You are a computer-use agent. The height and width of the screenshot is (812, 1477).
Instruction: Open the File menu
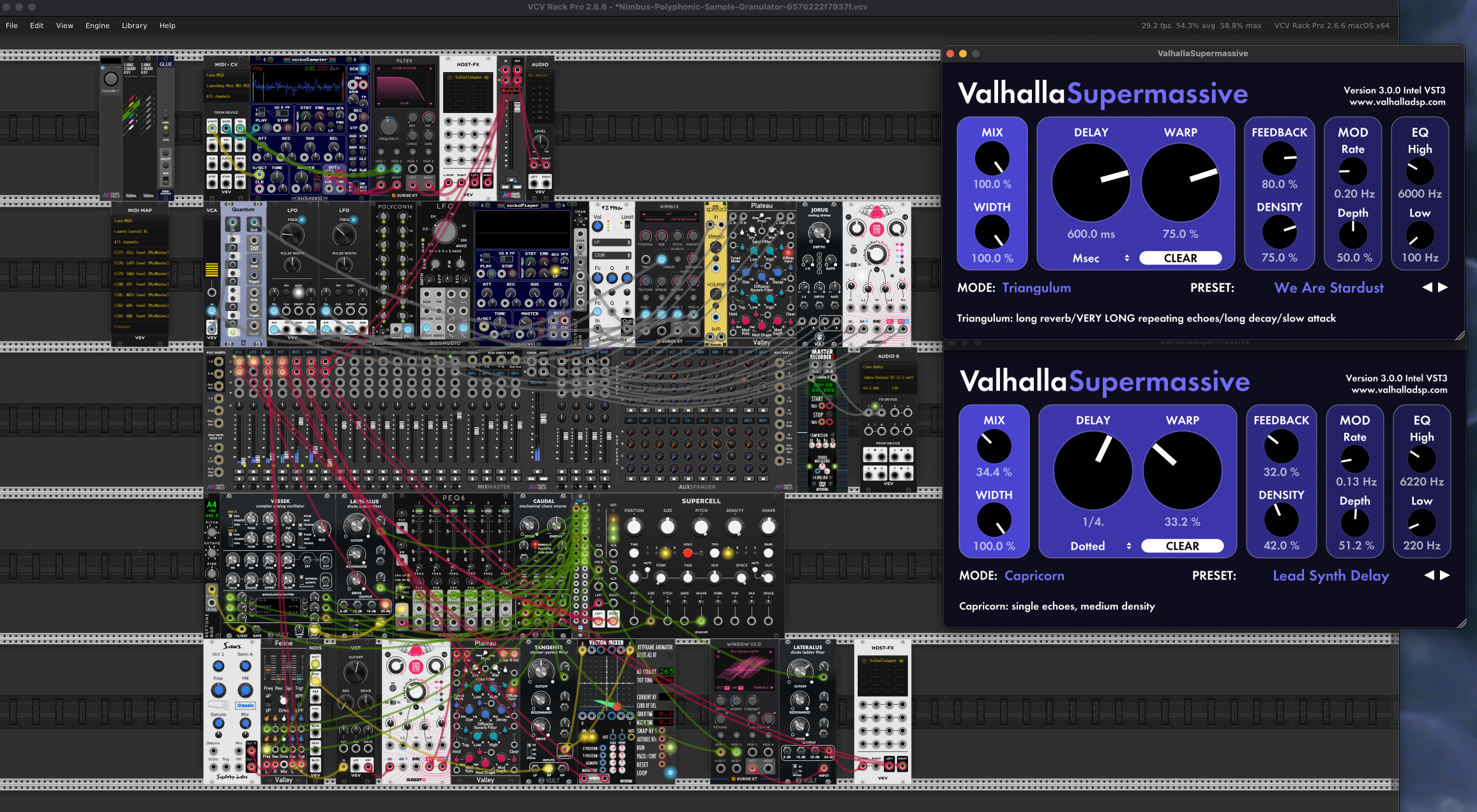click(11, 26)
